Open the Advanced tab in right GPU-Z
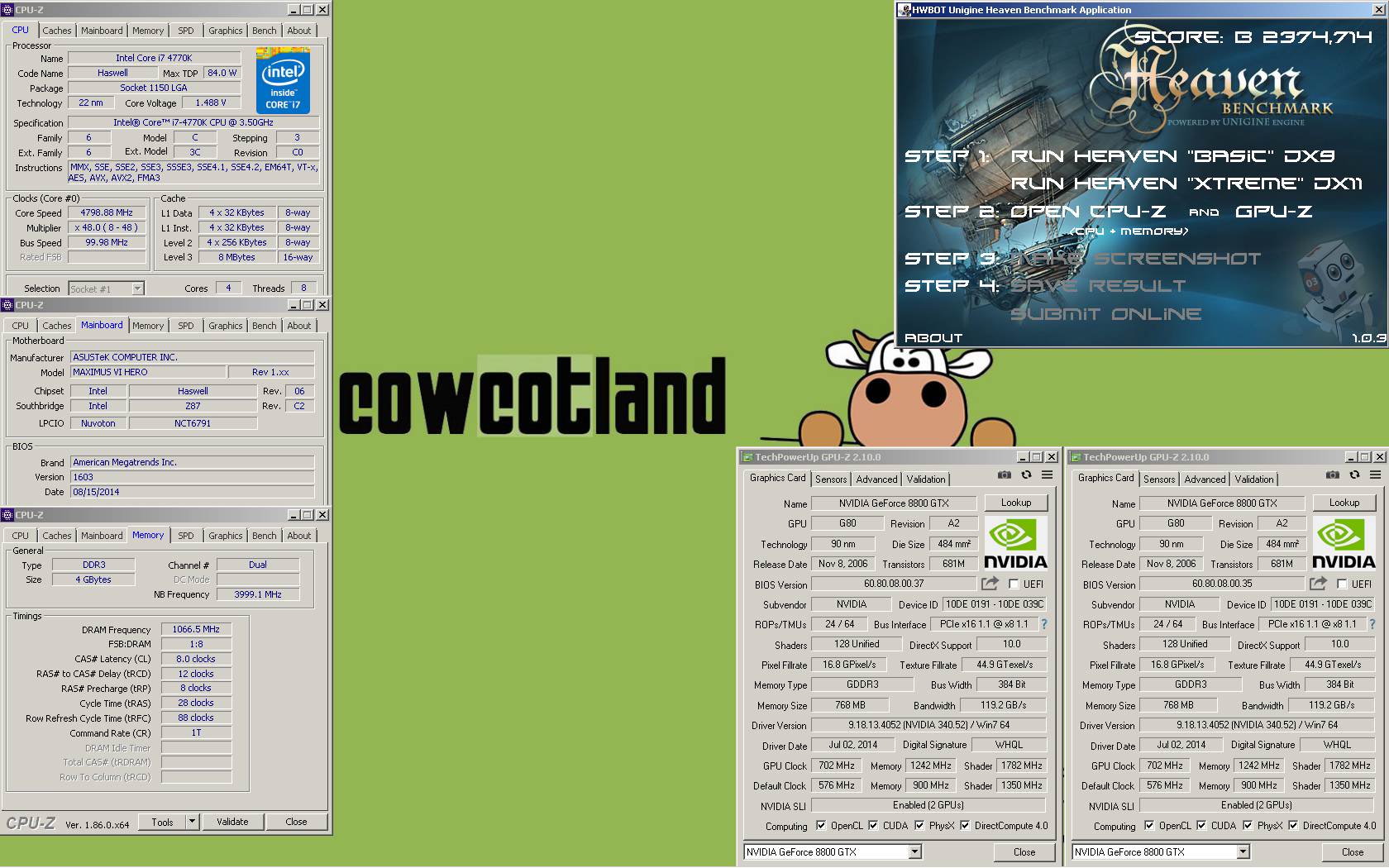The width and height of the screenshot is (1389, 868). click(x=1205, y=479)
